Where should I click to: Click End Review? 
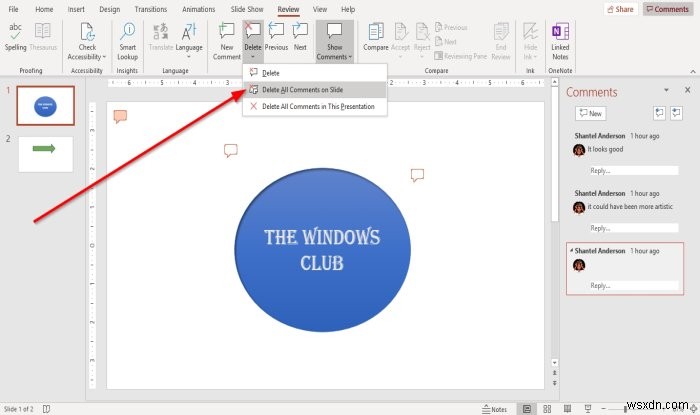tap(501, 42)
